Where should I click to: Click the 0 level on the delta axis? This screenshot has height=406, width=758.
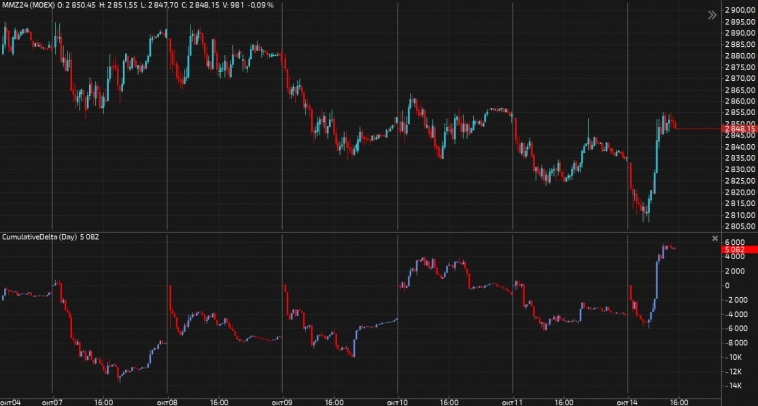[727, 285]
